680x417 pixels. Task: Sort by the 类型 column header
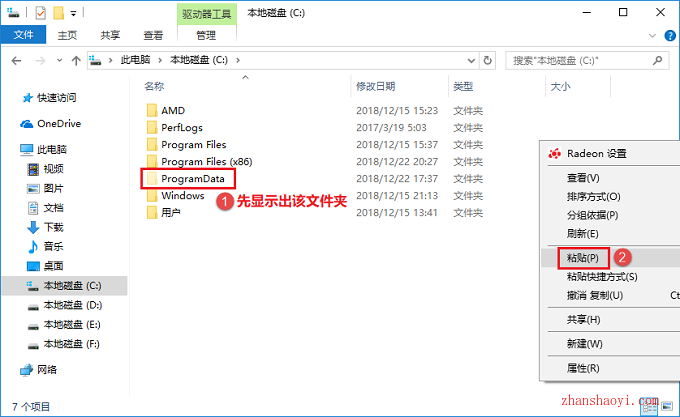(463, 86)
